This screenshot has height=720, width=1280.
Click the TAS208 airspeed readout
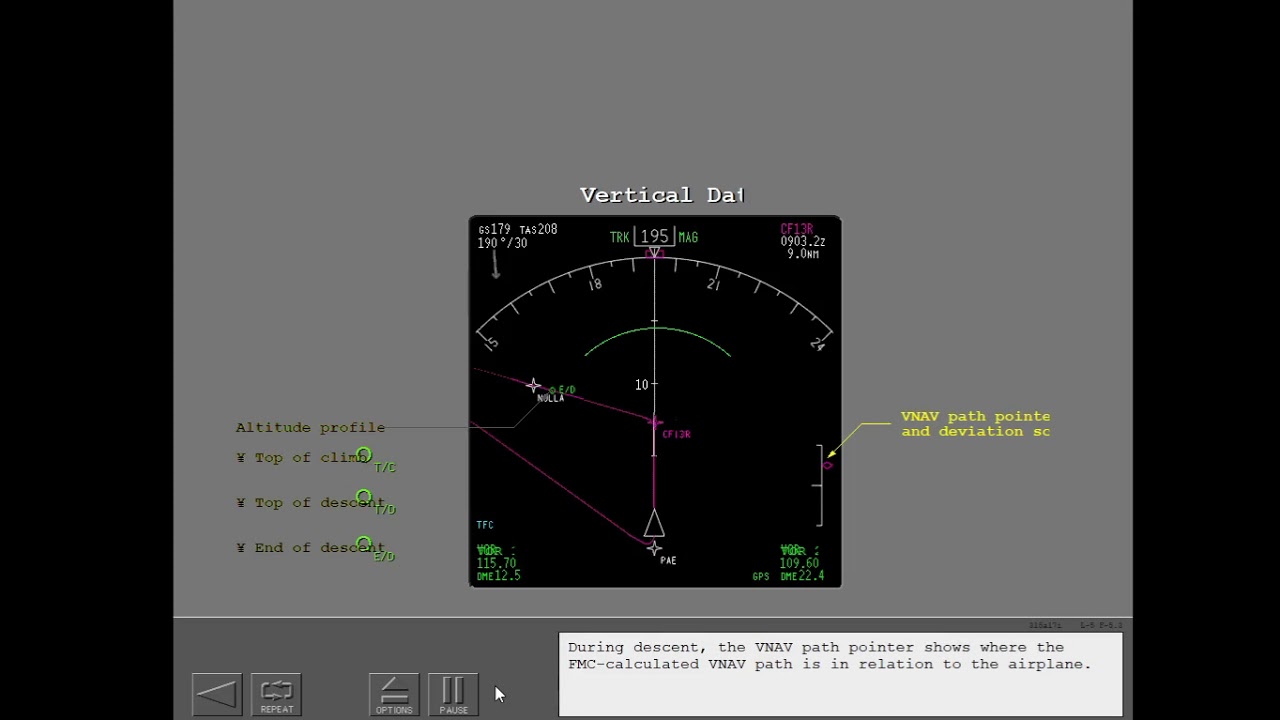pyautogui.click(x=538, y=230)
